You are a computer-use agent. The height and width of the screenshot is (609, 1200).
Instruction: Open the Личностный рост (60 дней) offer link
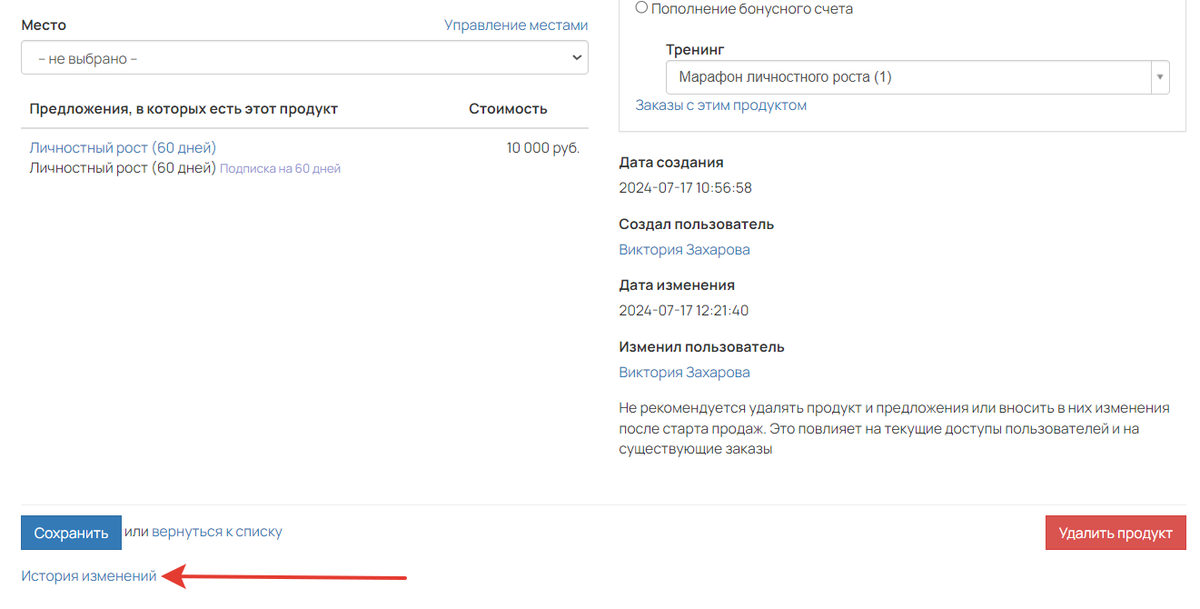click(123, 148)
